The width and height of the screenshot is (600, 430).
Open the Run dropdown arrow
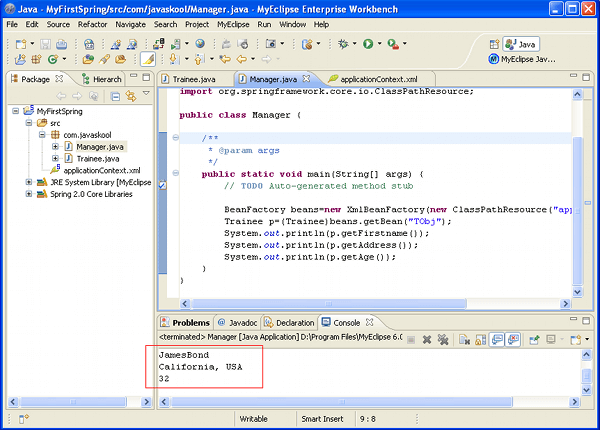pyautogui.click(x=380, y=44)
